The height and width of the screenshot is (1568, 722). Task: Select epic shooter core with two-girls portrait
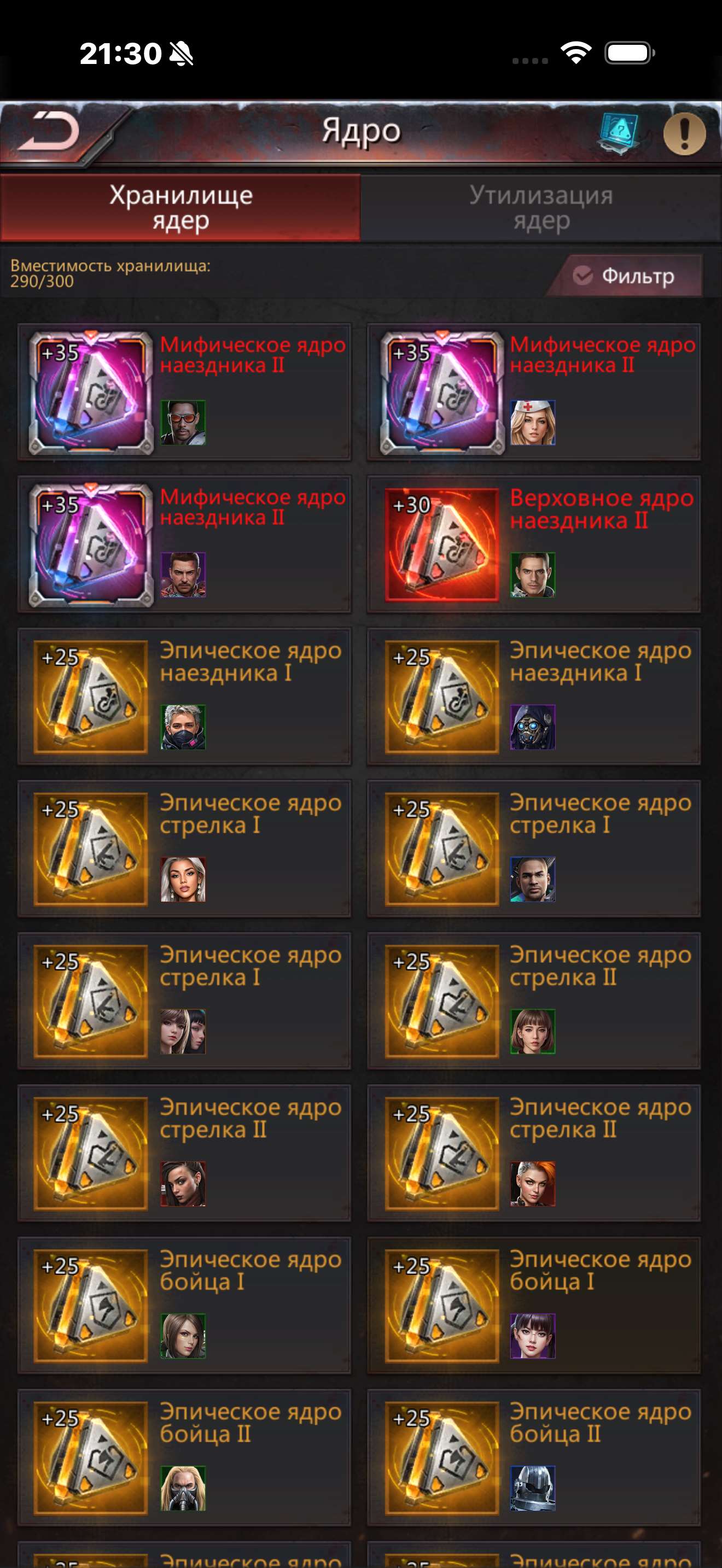pos(184,1001)
